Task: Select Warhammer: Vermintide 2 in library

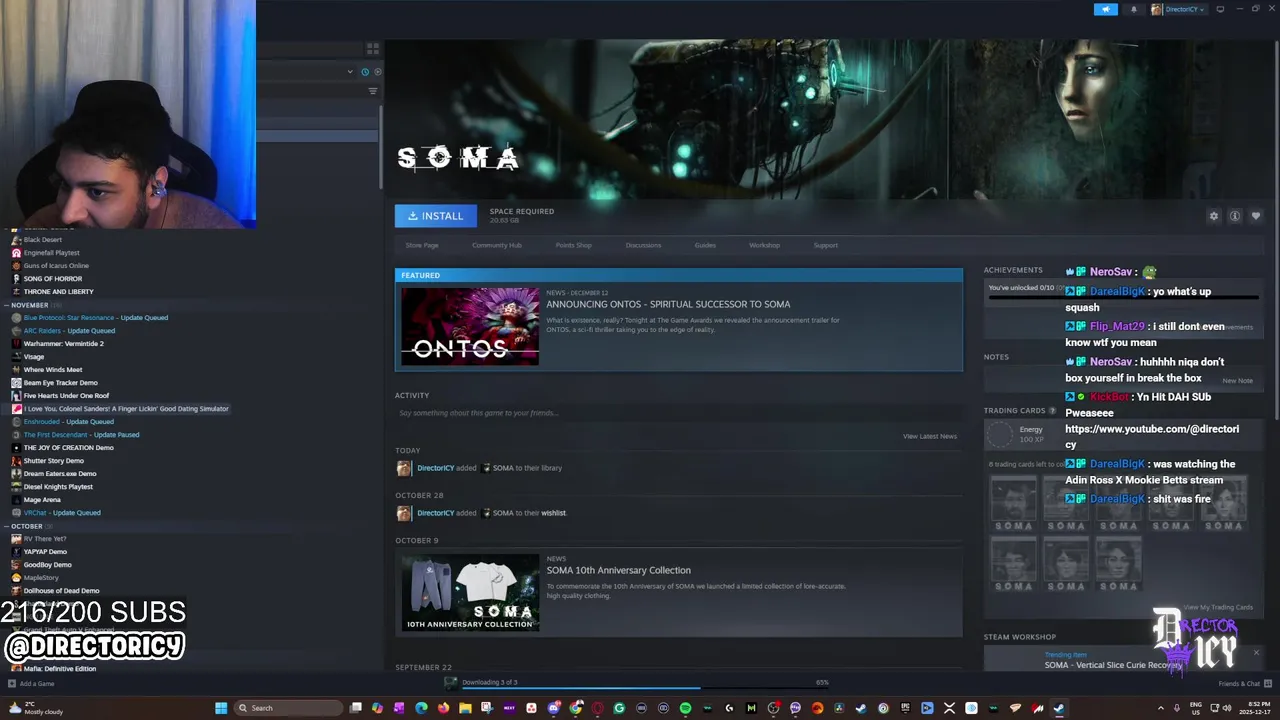Action: click(x=63, y=344)
